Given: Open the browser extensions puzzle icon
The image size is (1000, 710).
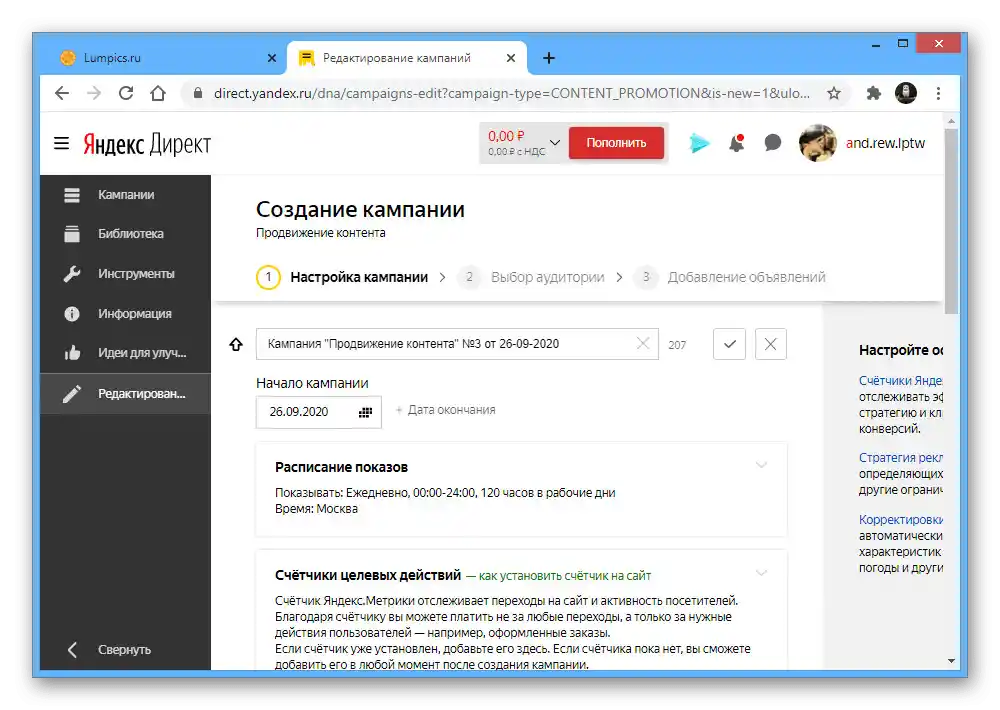Looking at the screenshot, I should click(x=874, y=93).
